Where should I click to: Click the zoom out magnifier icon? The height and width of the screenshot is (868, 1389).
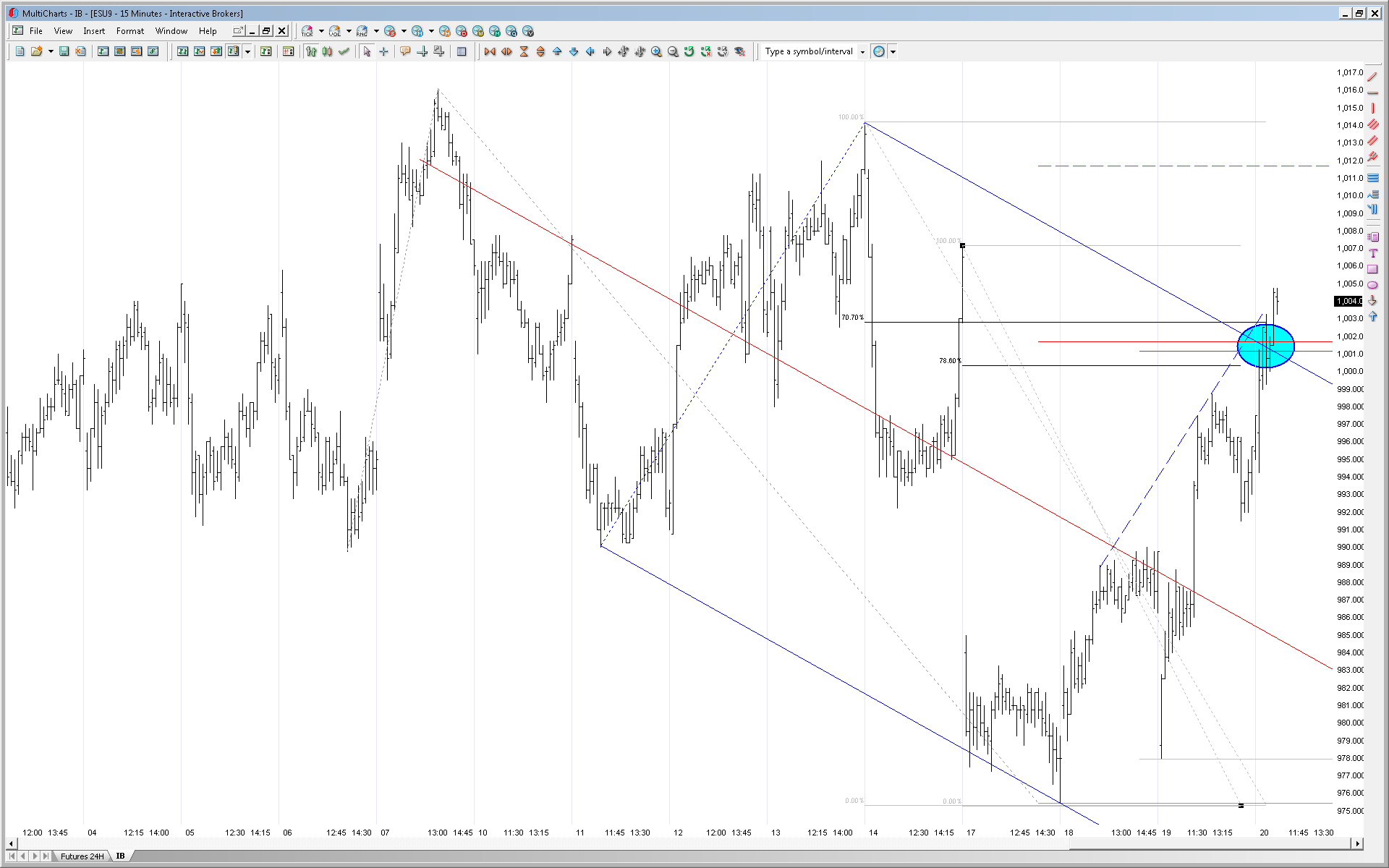(673, 51)
